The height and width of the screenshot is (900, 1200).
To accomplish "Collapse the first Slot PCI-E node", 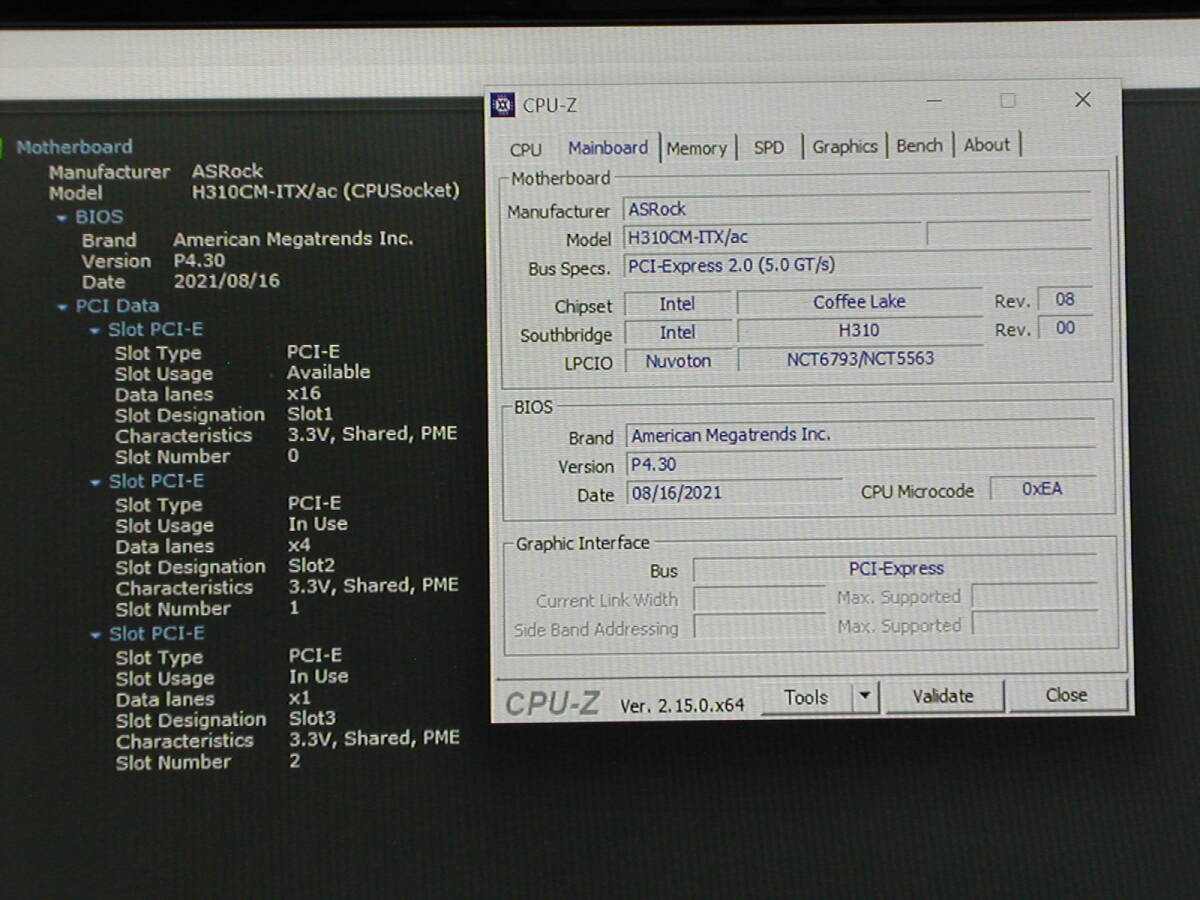I will coord(95,330).
